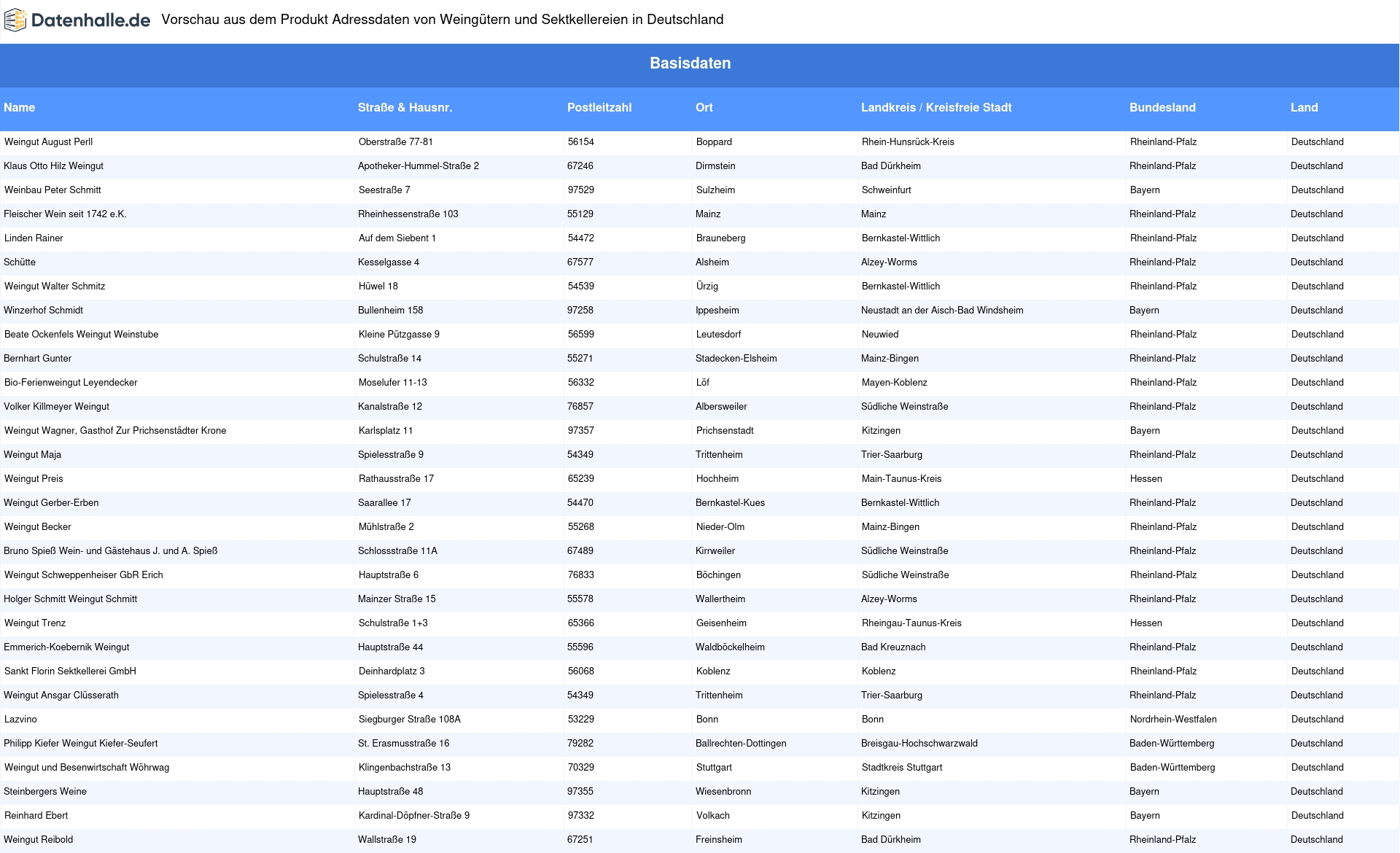Select Weingut Walter Schmitz
This screenshot has height=853, width=1400.
(x=55, y=287)
